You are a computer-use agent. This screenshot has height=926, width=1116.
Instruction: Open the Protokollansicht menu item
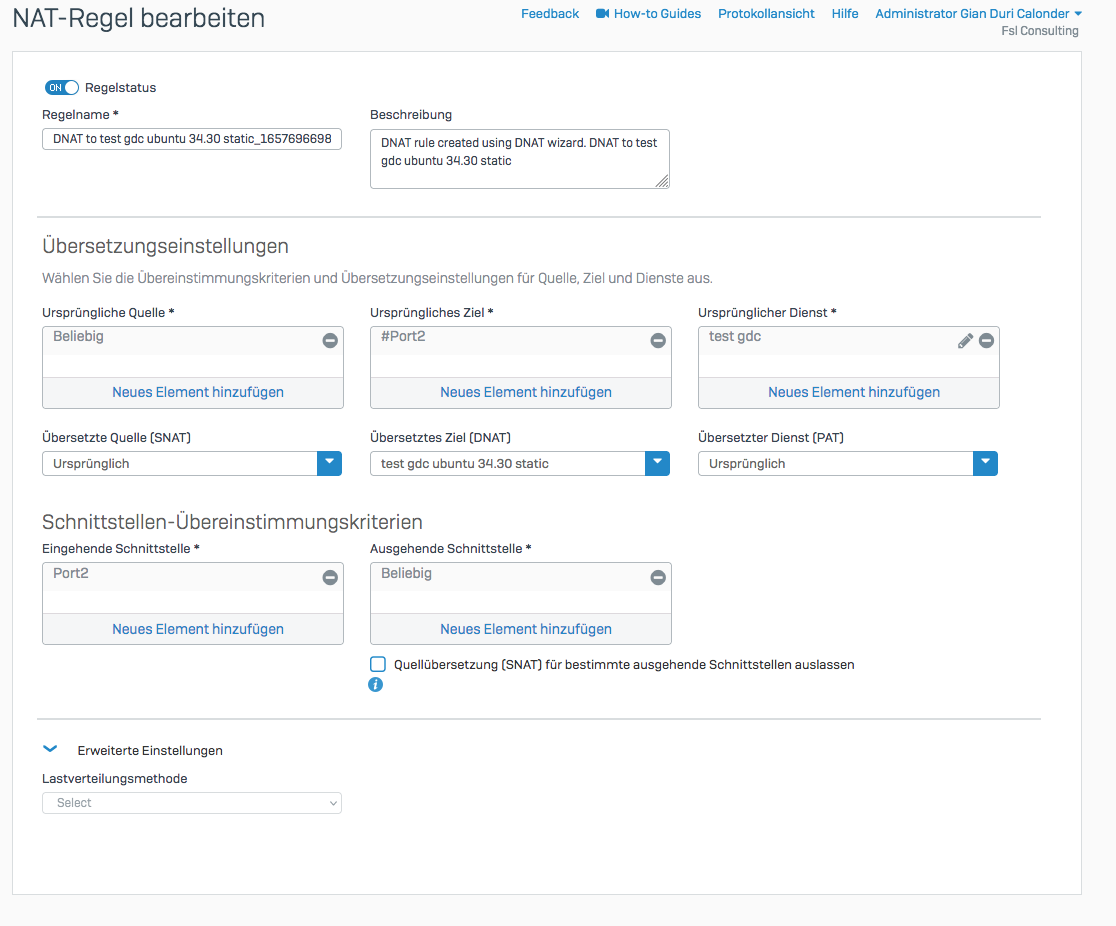coord(766,14)
